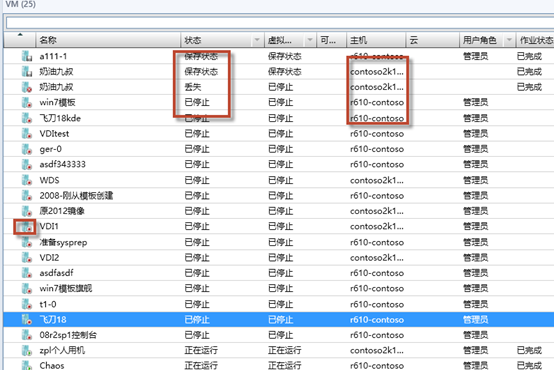
Task: Click 已完成 job status in a111-1 row
Action: point(529,56)
